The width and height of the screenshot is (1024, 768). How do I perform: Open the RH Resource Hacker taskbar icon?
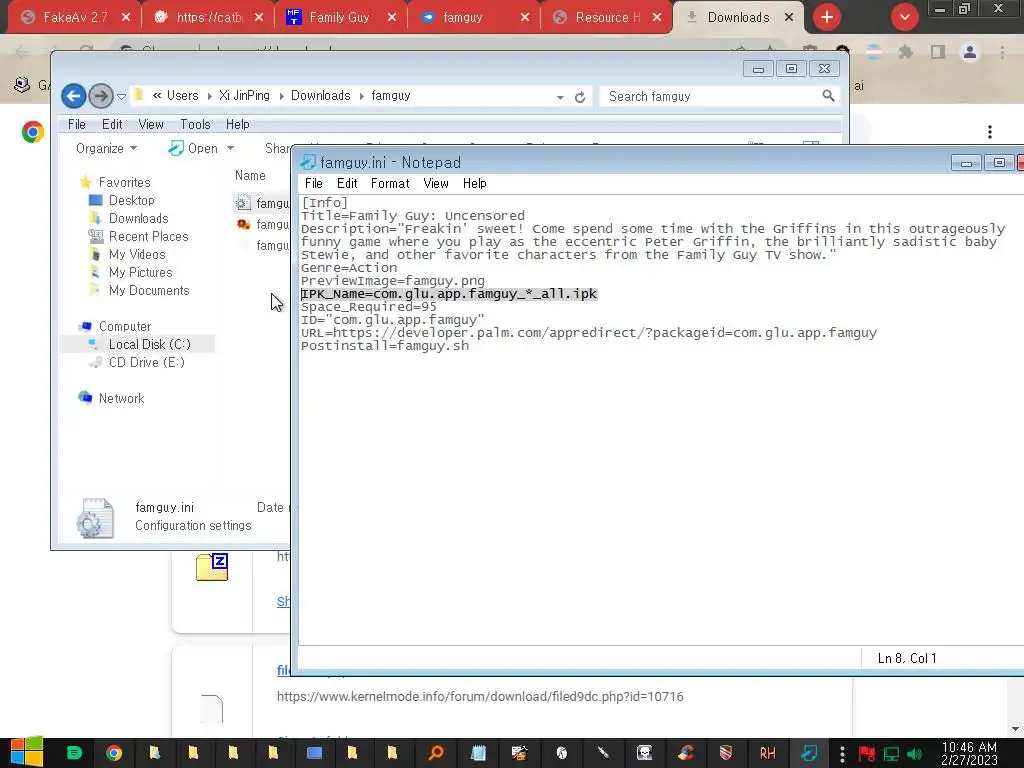[x=767, y=753]
